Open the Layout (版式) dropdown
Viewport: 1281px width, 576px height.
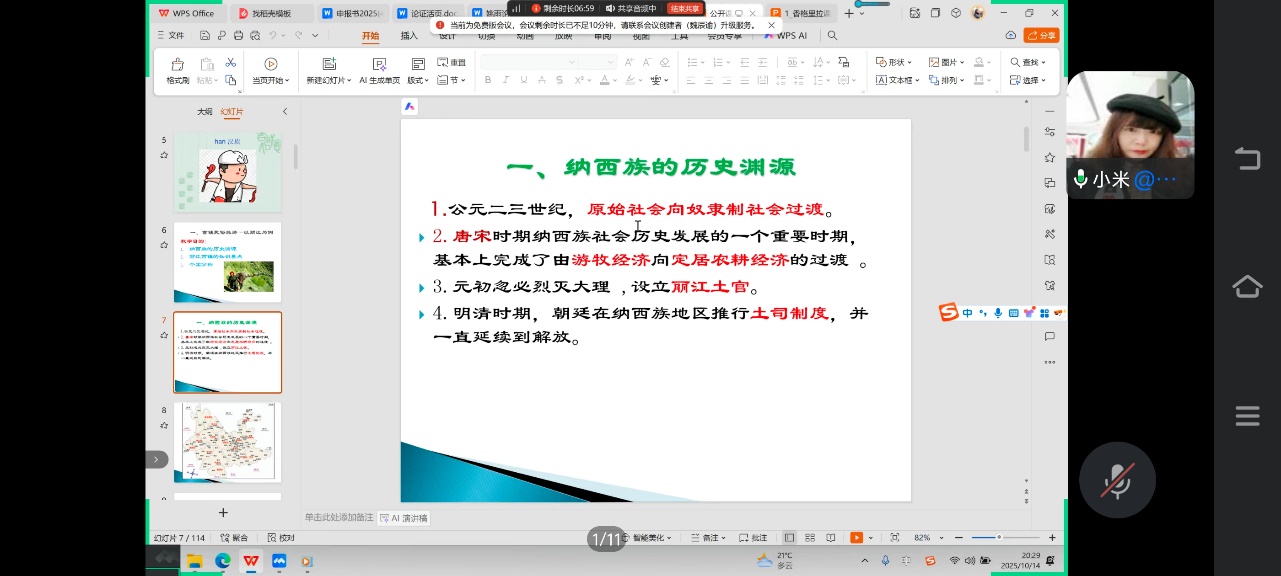(417, 80)
